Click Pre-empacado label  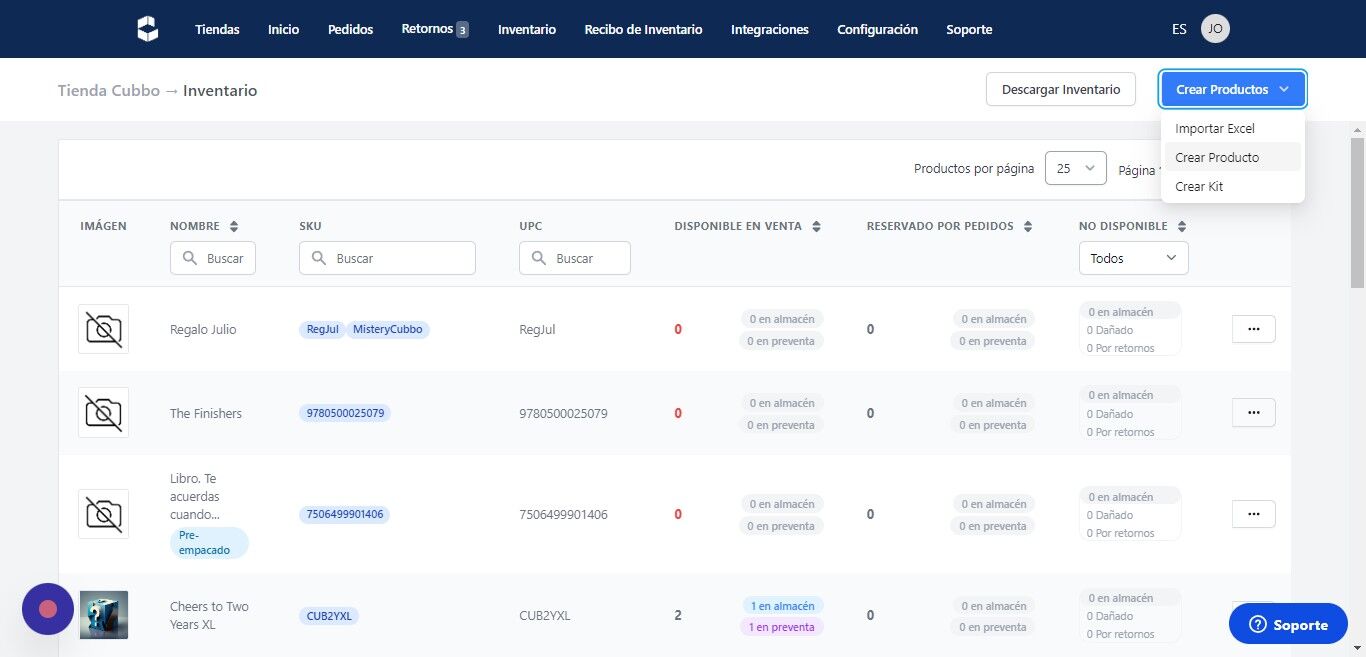(x=209, y=543)
